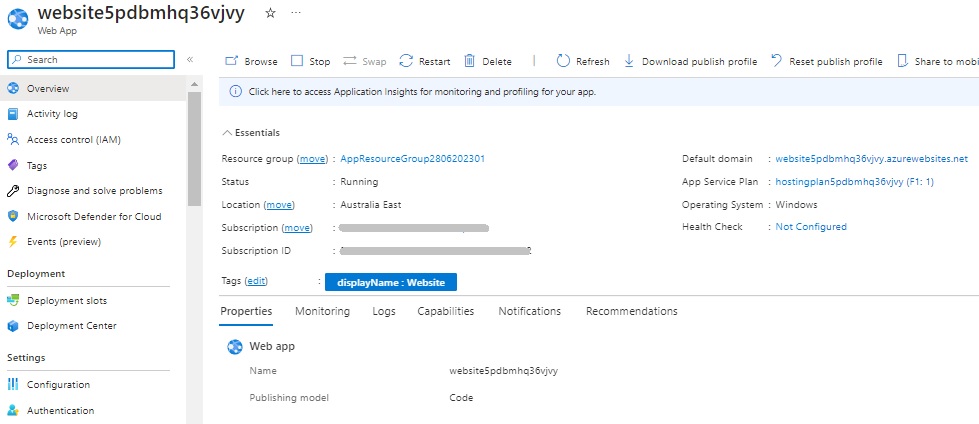979x424 pixels.
Task: Click the Activity log icon in the sidebar
Action: [x=13, y=114]
